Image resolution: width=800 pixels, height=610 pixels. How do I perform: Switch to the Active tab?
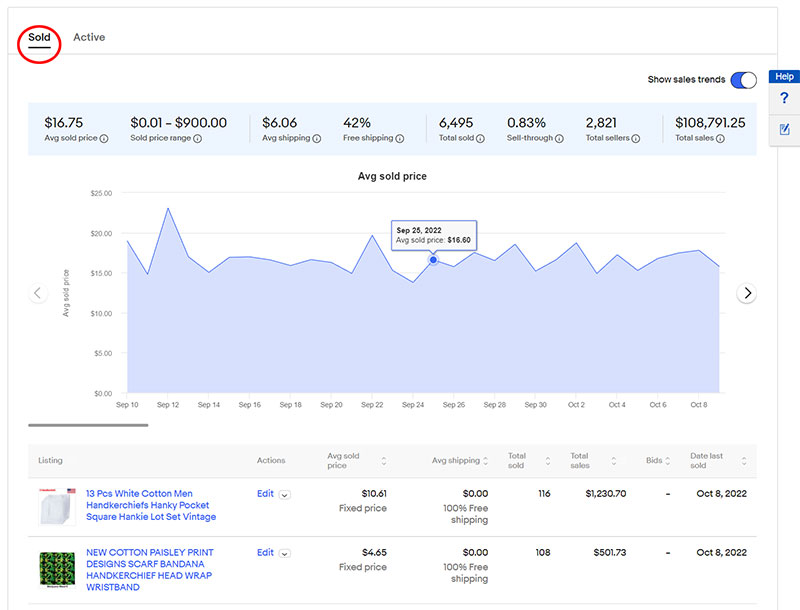[89, 37]
